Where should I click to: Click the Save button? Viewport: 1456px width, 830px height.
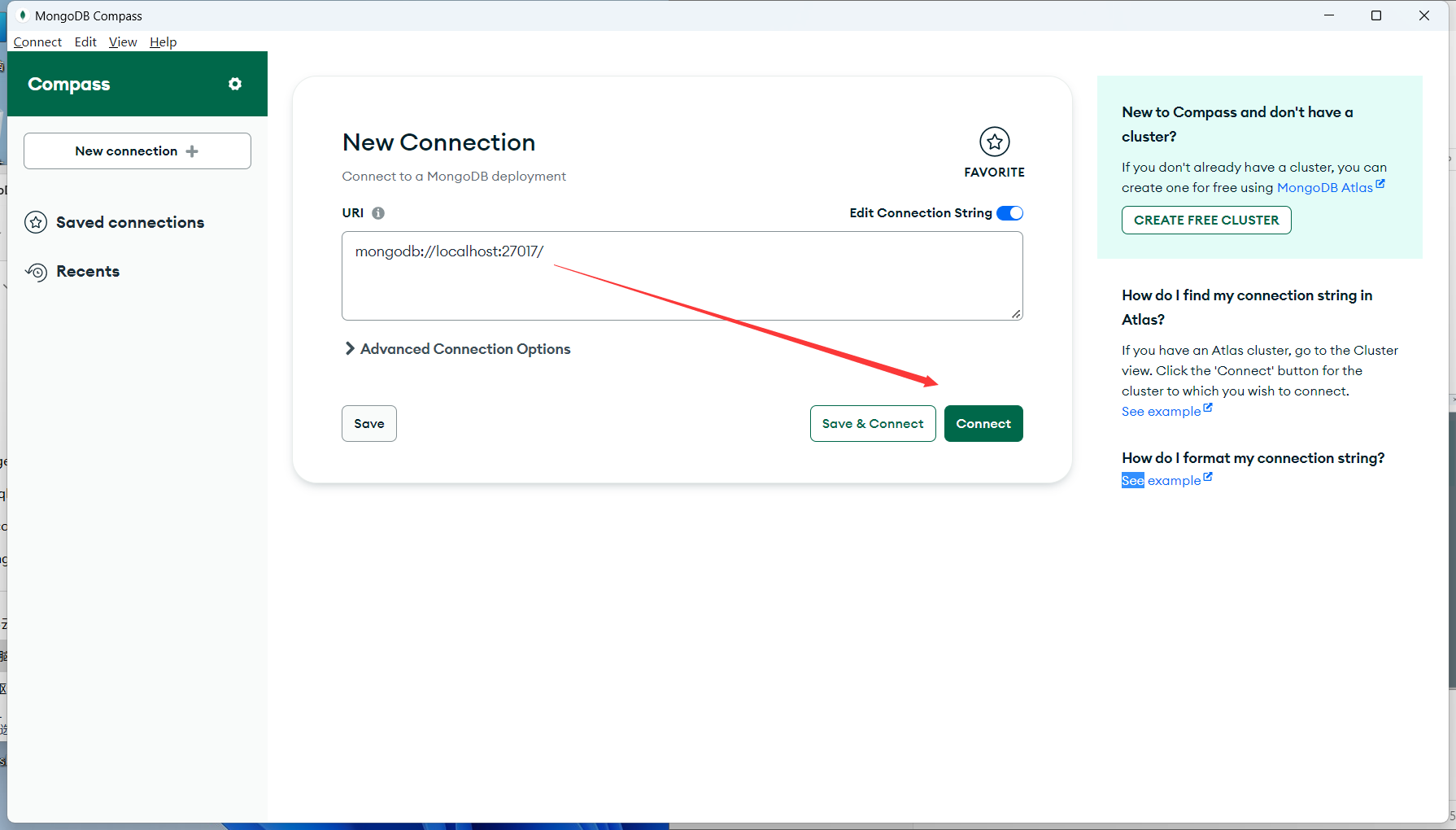tap(369, 424)
